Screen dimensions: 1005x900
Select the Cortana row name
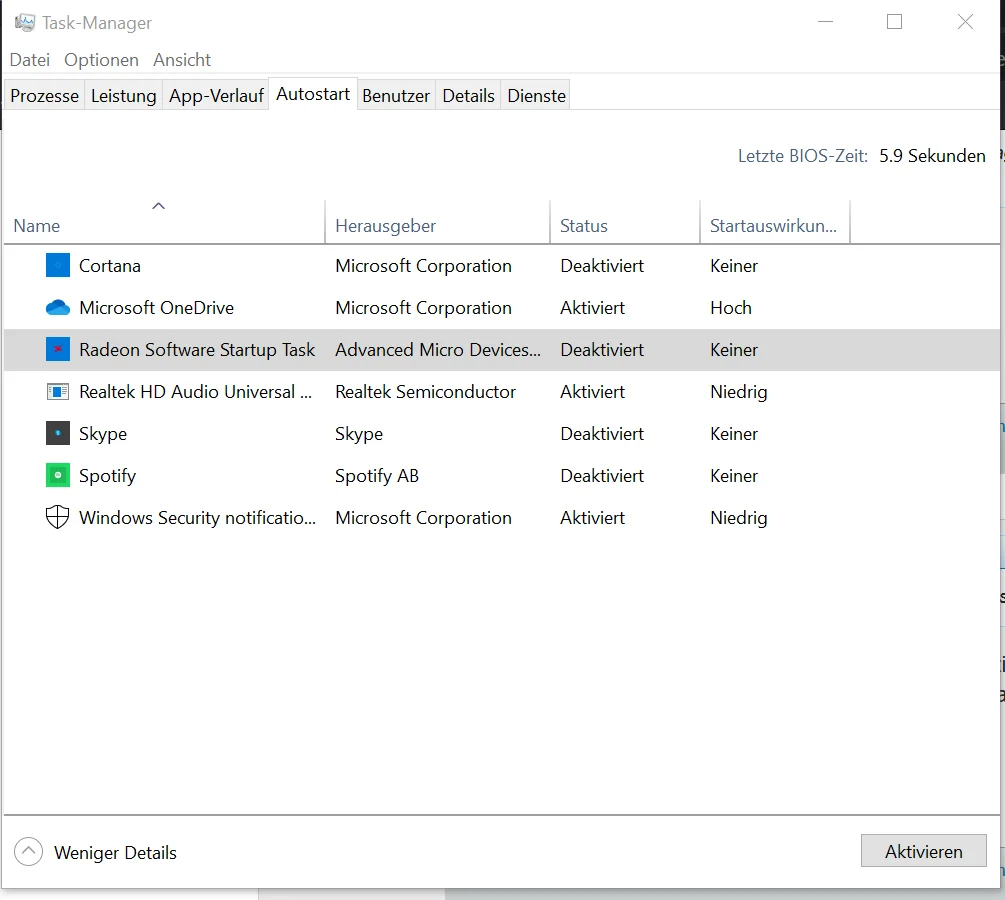[x=110, y=265]
